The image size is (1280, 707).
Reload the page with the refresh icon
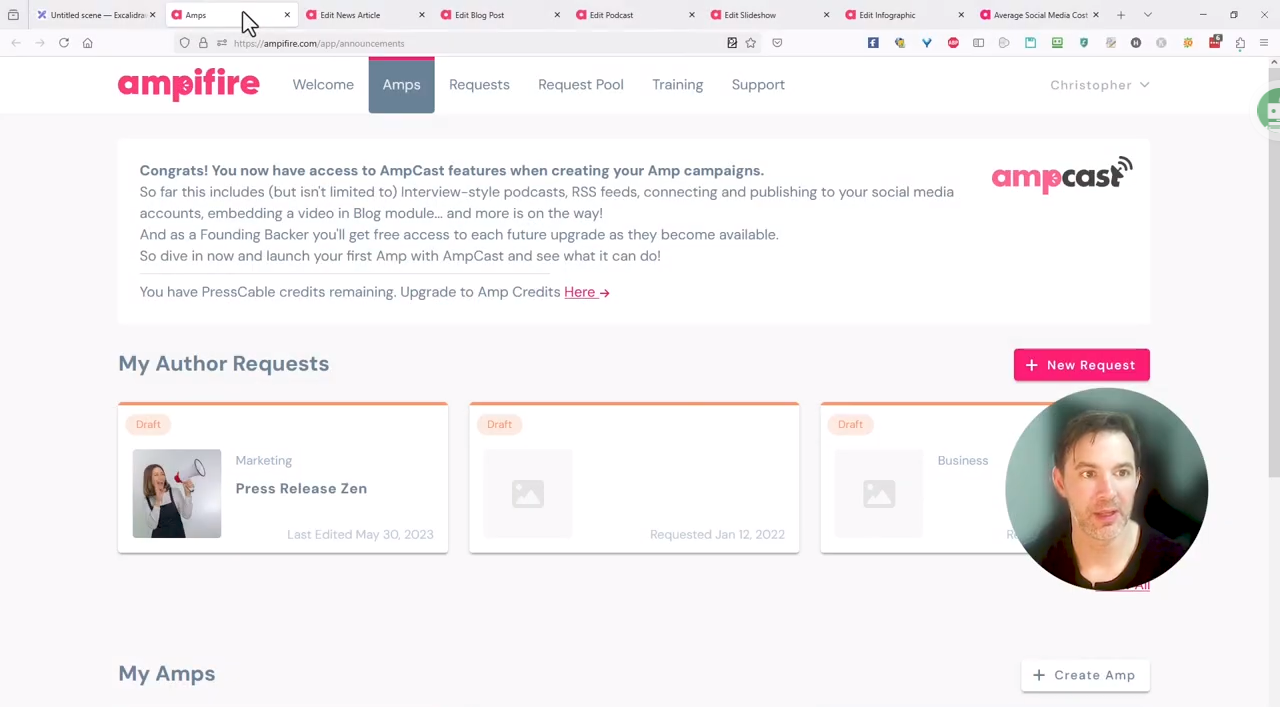64,43
